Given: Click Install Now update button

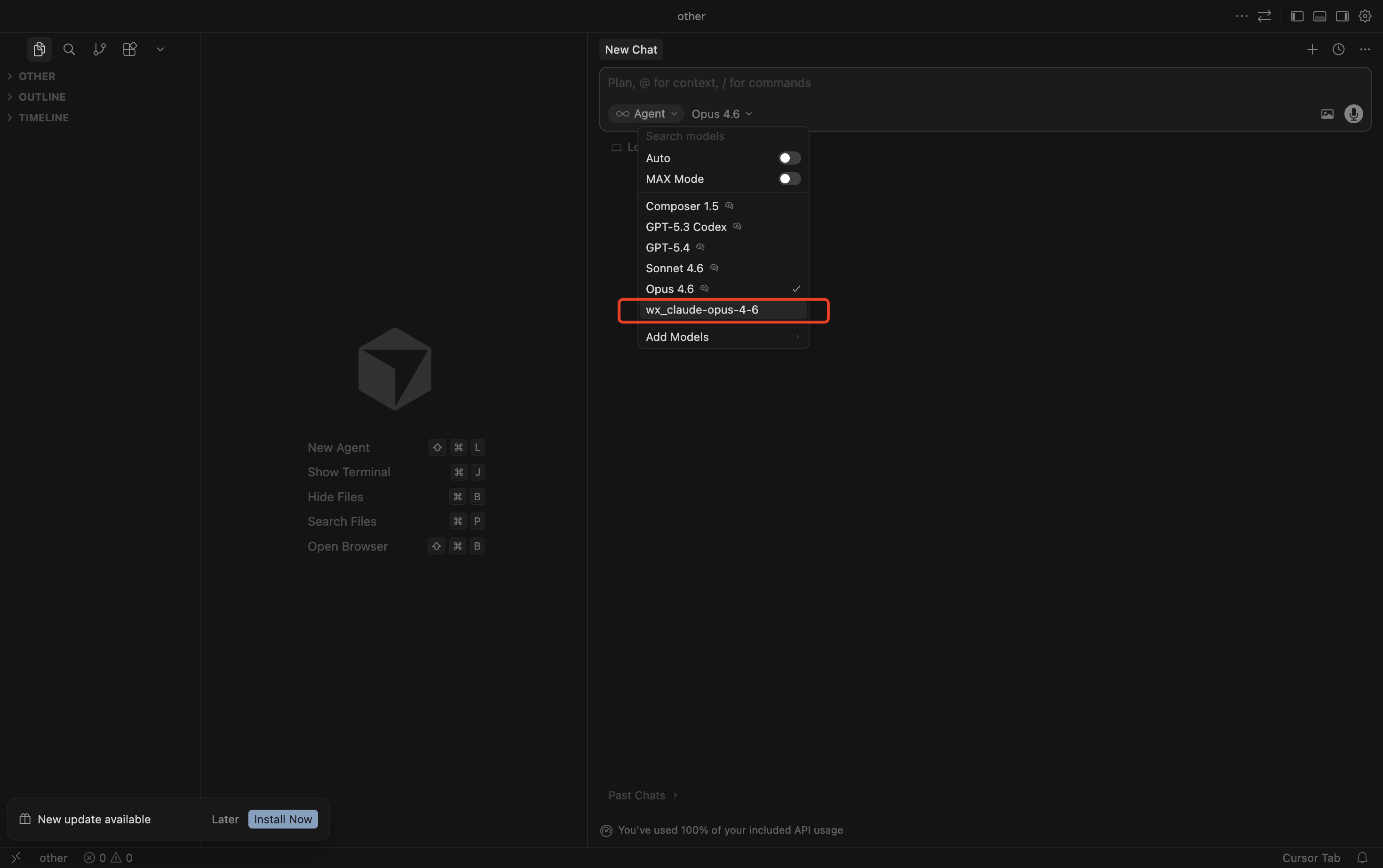Looking at the screenshot, I should (283, 819).
